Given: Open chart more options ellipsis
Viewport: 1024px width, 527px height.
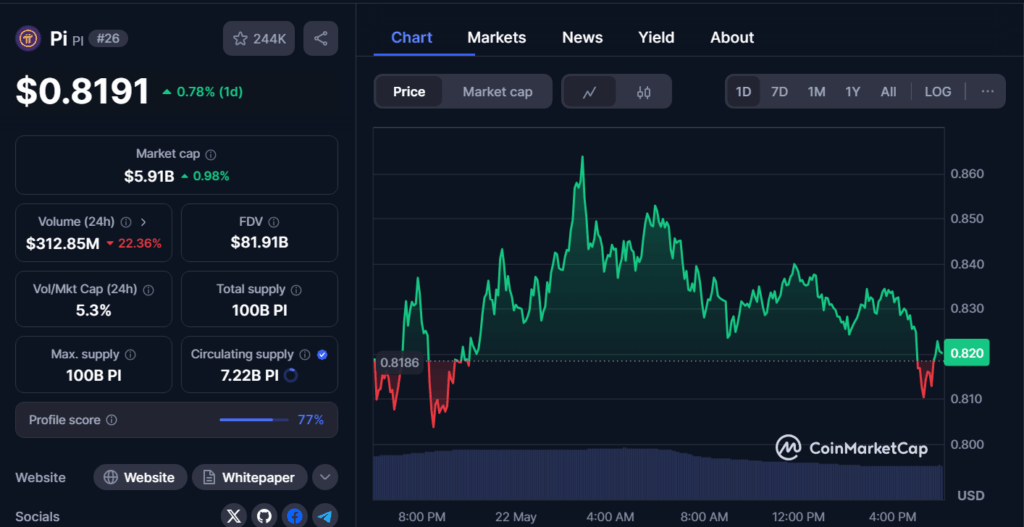Looking at the screenshot, I should click(x=987, y=91).
